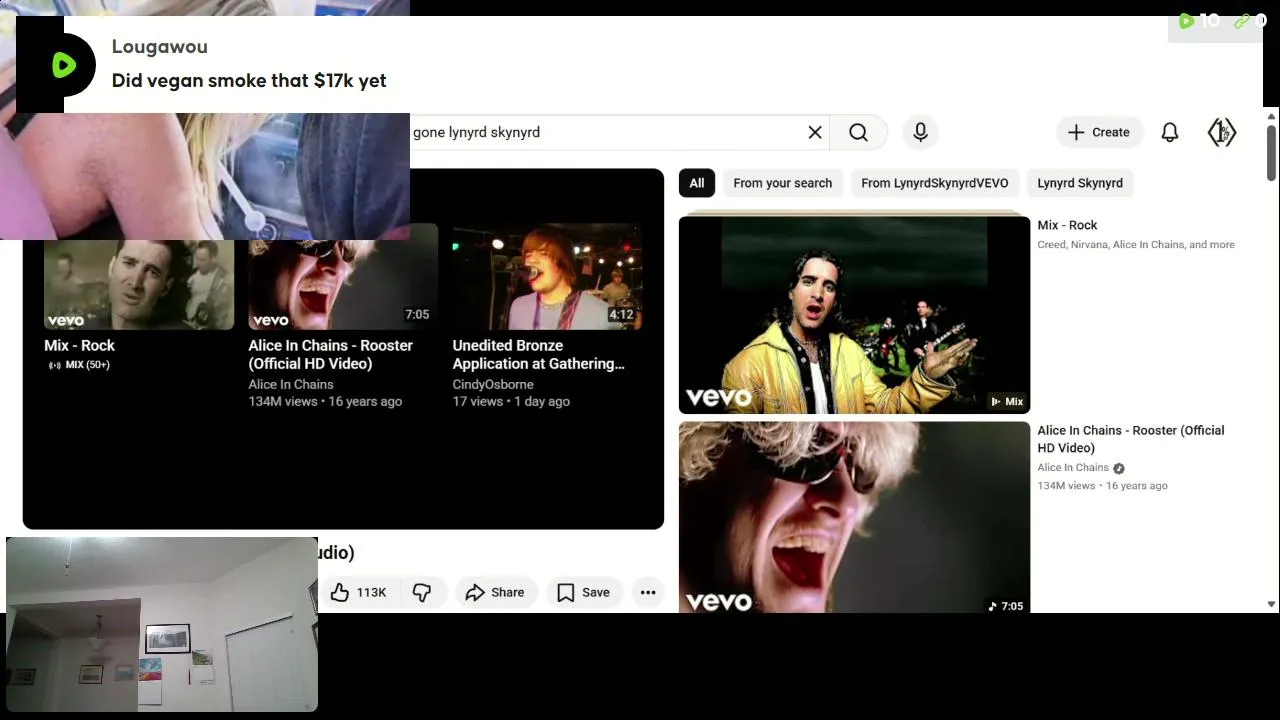Open Alice In Chains channel in sidebar
This screenshot has height=720, width=1280.
pos(1073,468)
